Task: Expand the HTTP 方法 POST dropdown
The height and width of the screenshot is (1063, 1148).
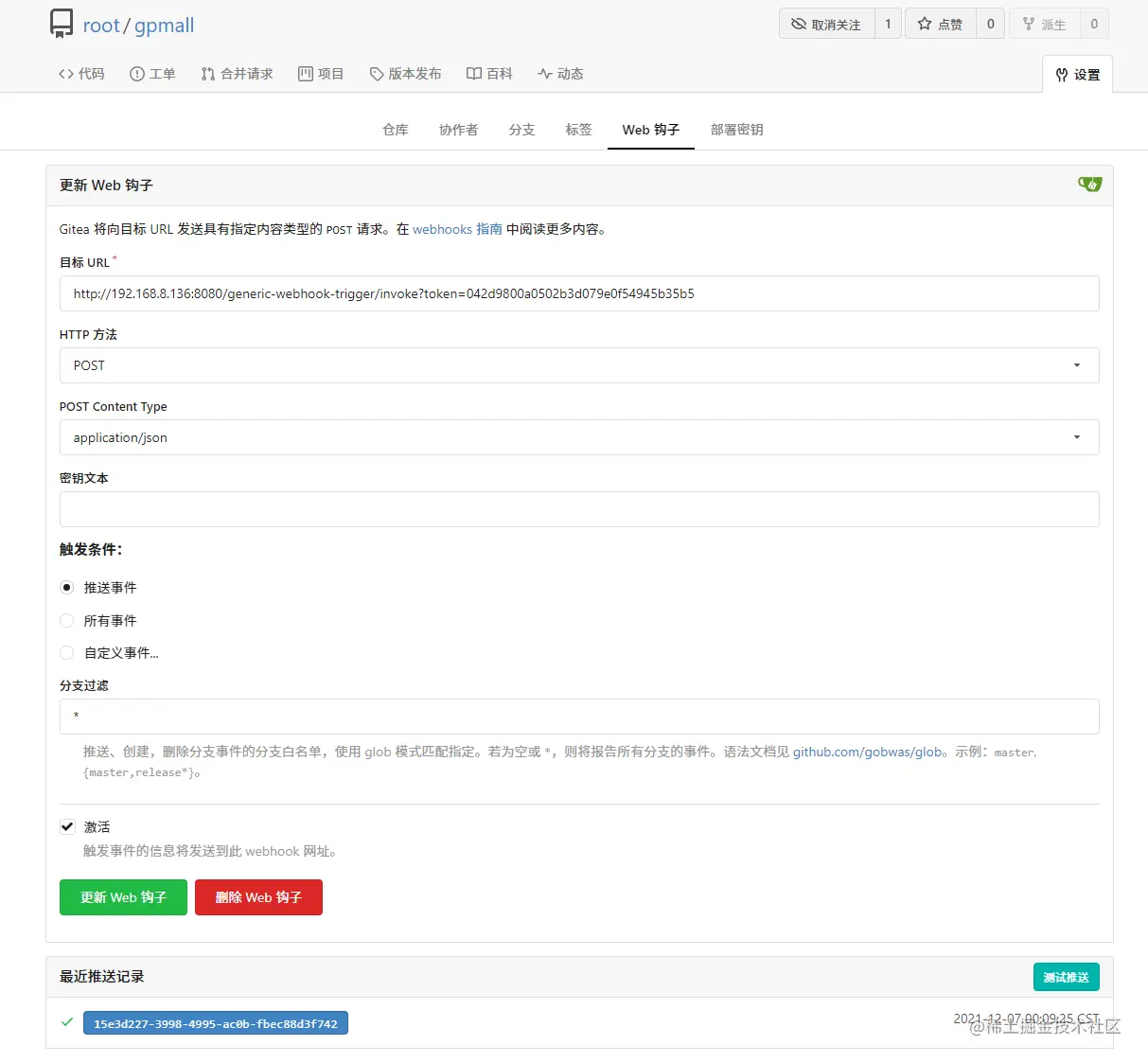Action: [x=579, y=365]
